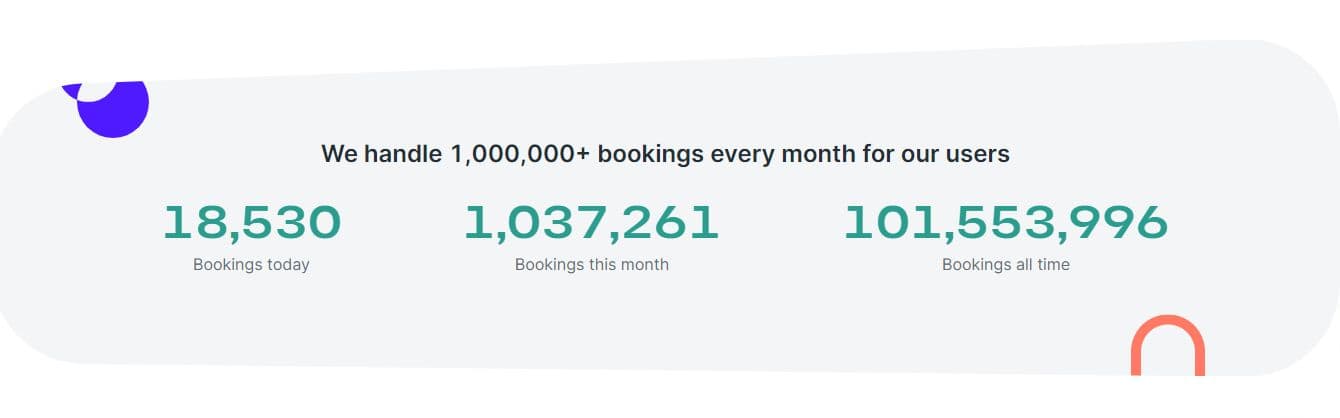The width and height of the screenshot is (1340, 418).
Task: Click the 1,037,261 monthly counter
Action: point(591,222)
